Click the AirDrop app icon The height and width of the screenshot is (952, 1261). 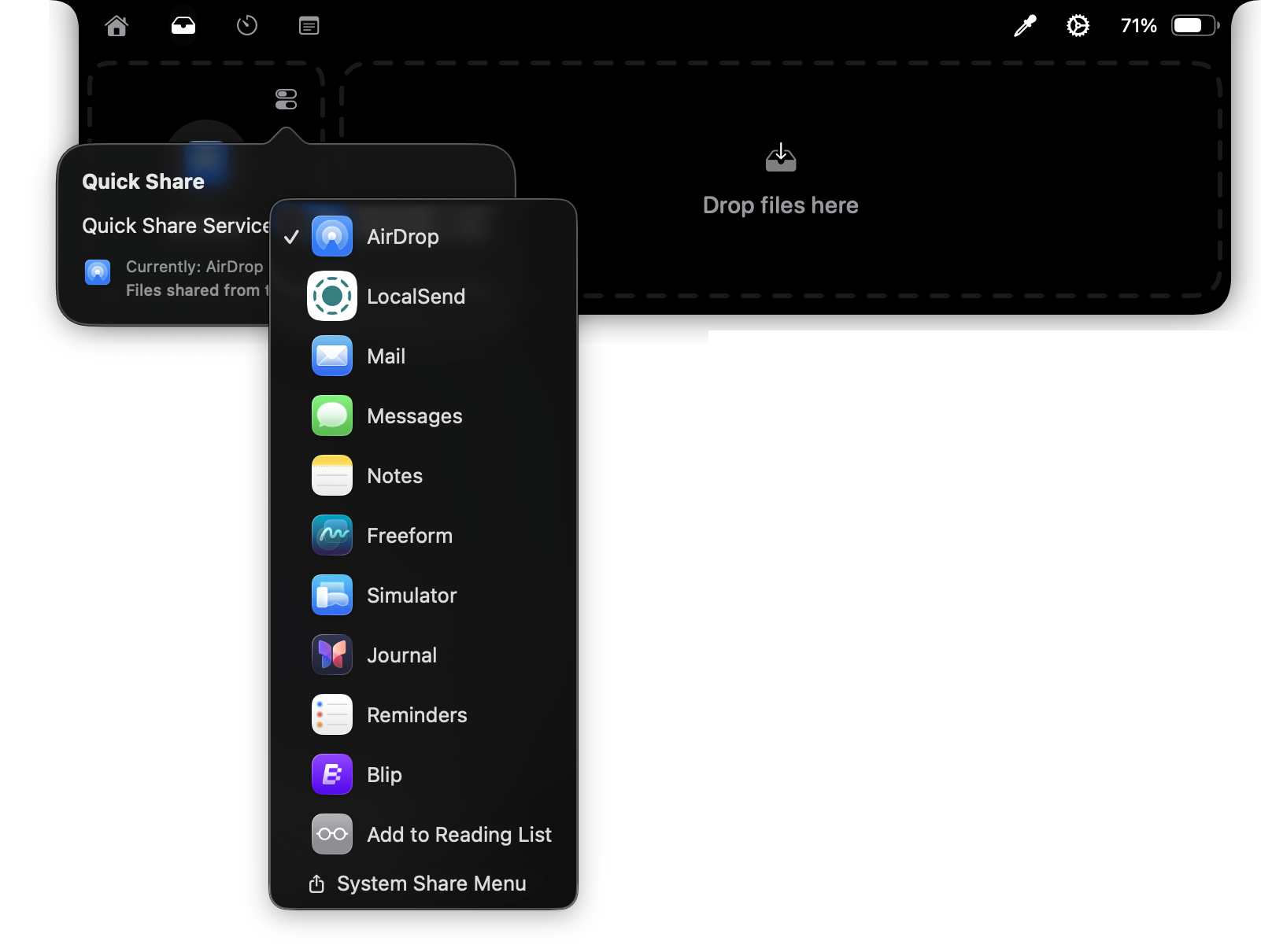pos(332,236)
